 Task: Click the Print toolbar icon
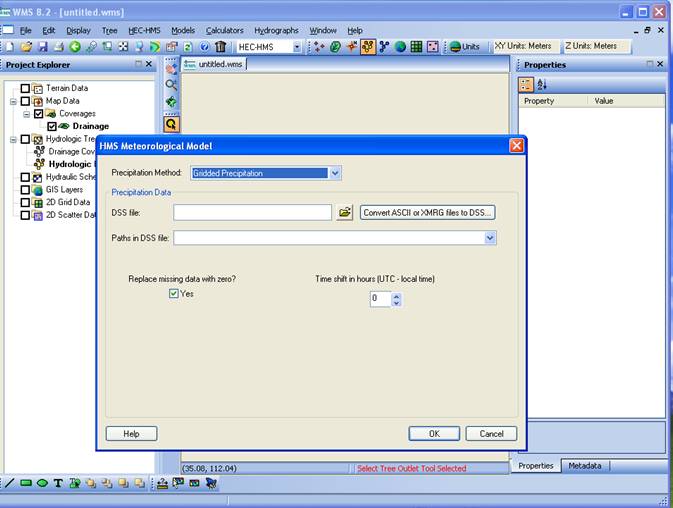pos(59,46)
